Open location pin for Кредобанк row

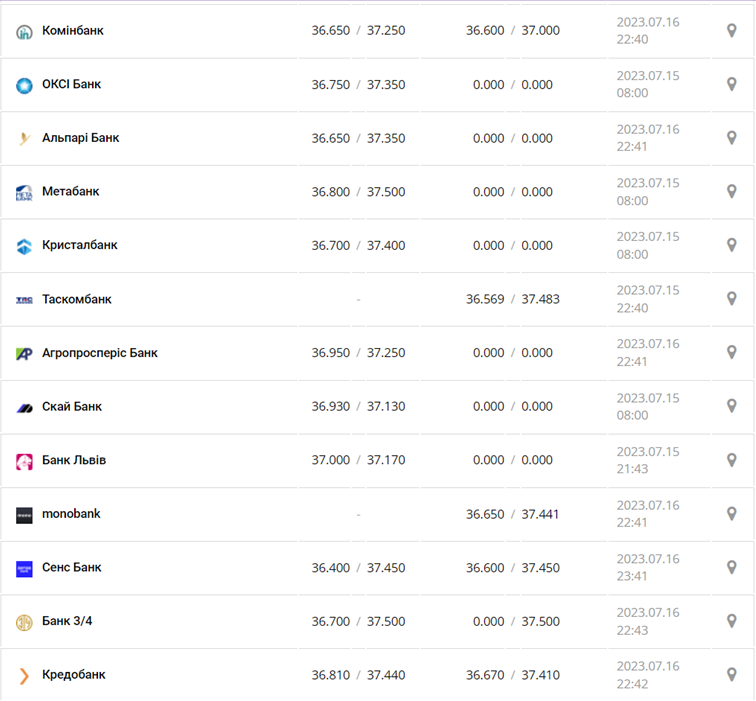coord(731,674)
